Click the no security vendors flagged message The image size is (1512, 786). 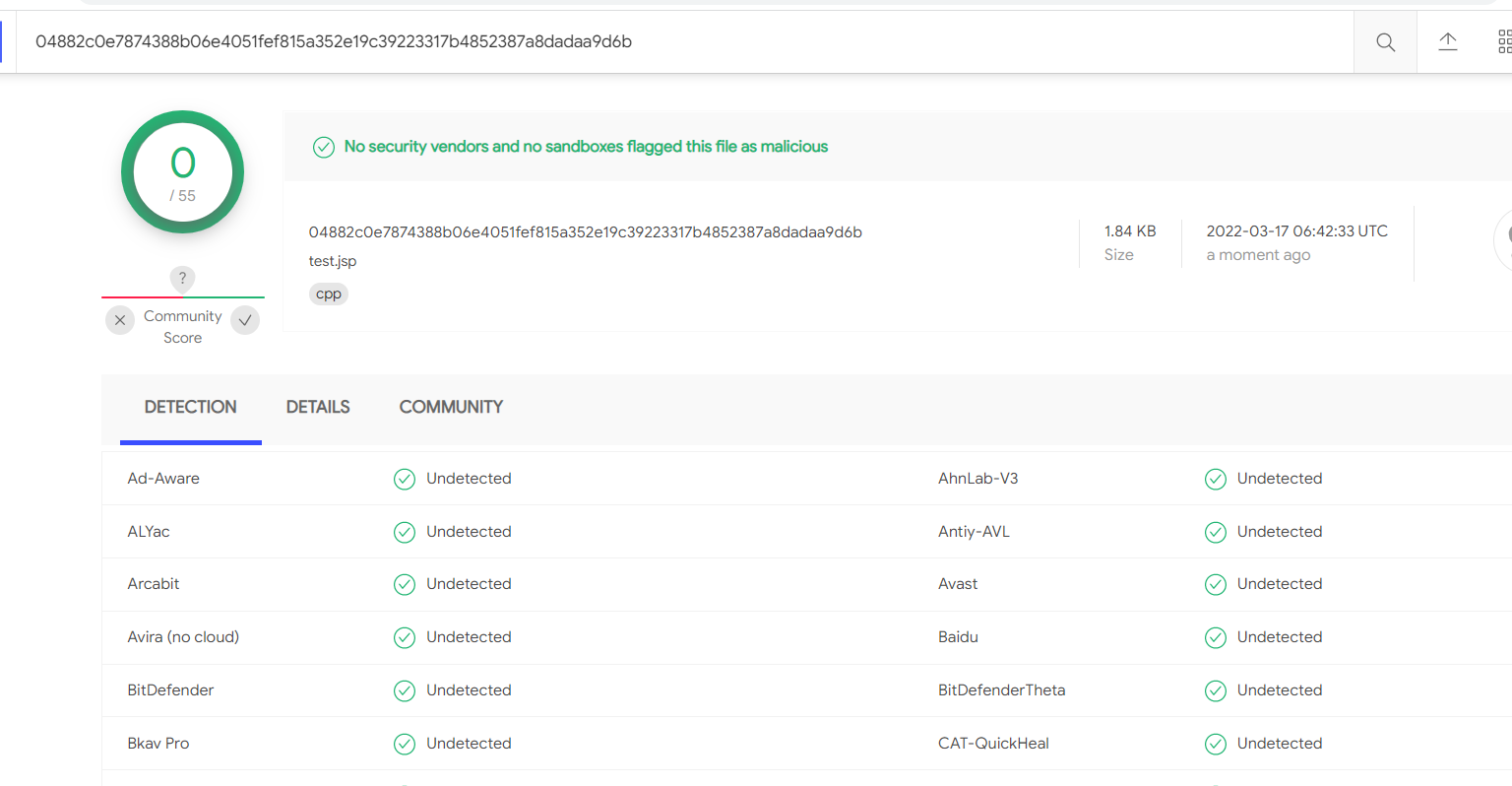click(x=586, y=147)
